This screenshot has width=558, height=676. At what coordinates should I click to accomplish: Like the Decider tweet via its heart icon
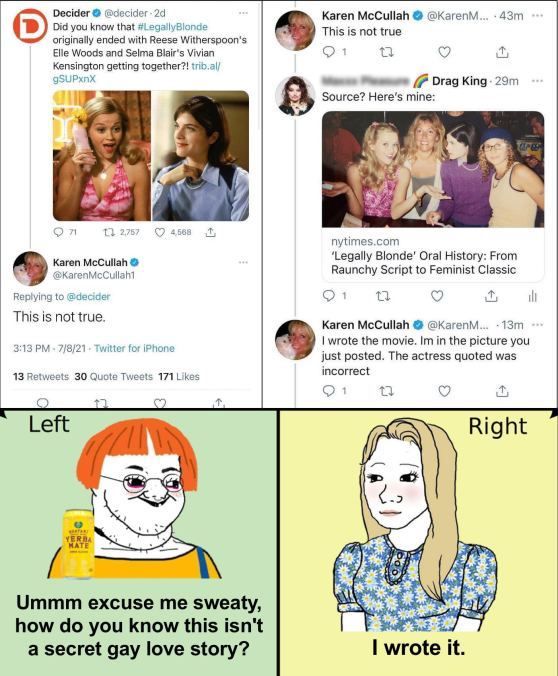point(160,232)
